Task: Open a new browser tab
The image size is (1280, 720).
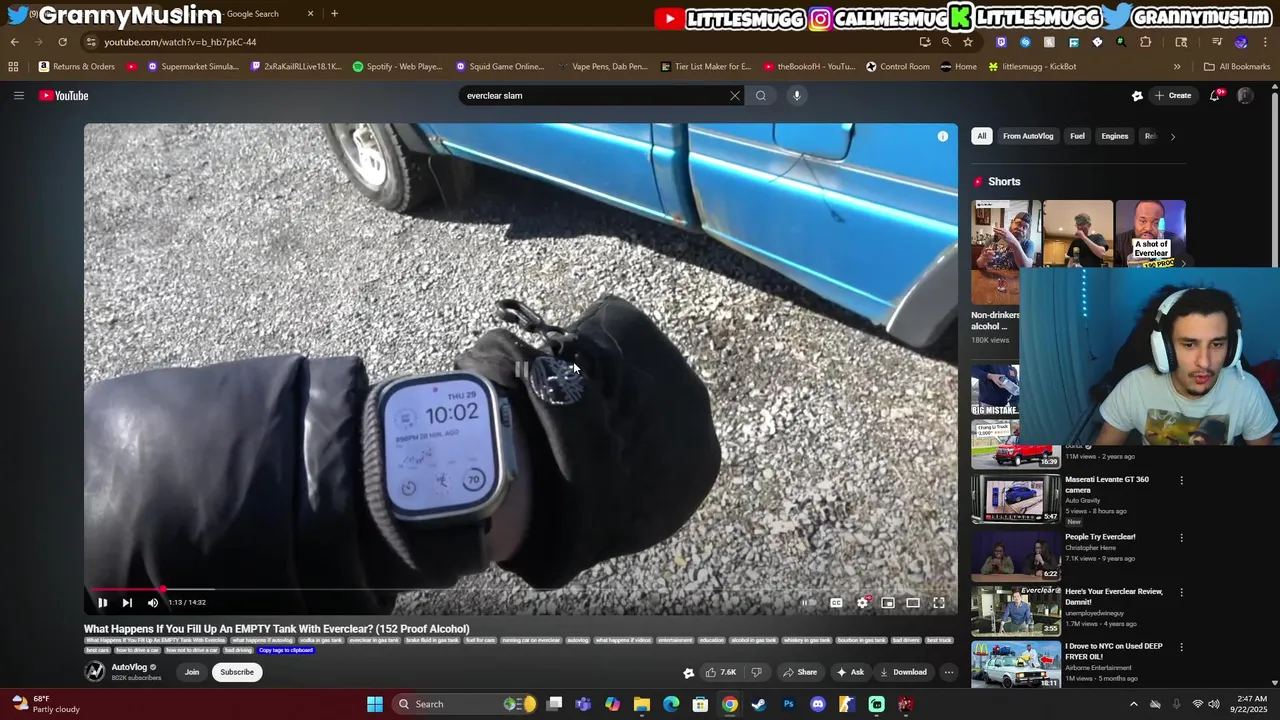Action: point(334,14)
